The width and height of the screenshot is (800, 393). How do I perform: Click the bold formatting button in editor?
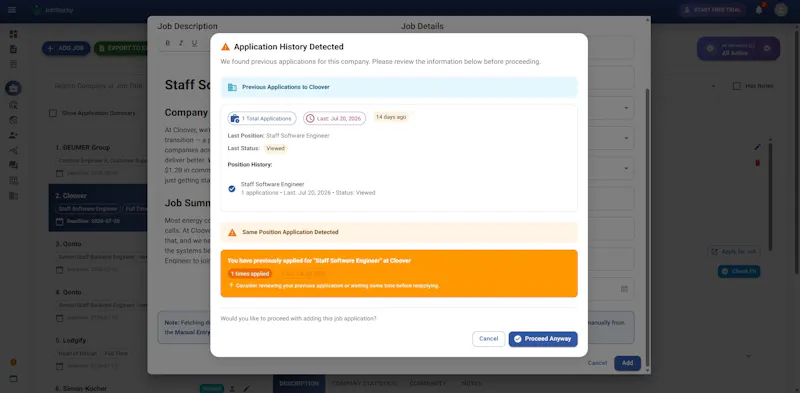point(168,43)
